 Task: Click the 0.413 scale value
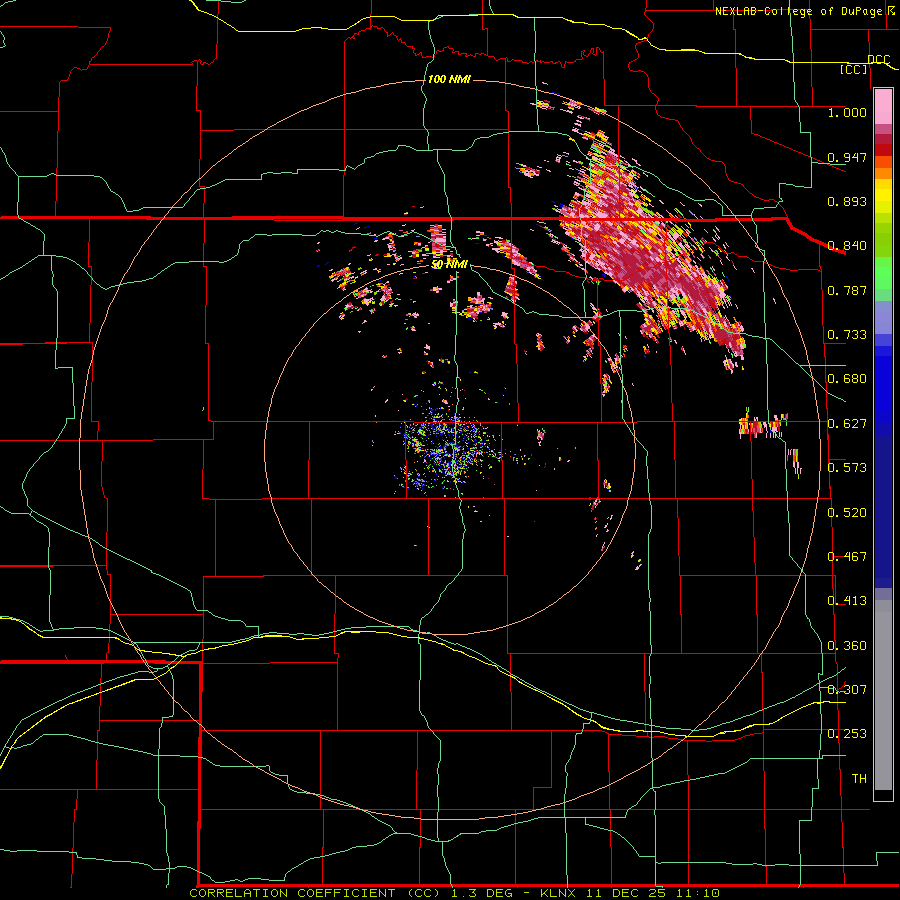(847, 601)
